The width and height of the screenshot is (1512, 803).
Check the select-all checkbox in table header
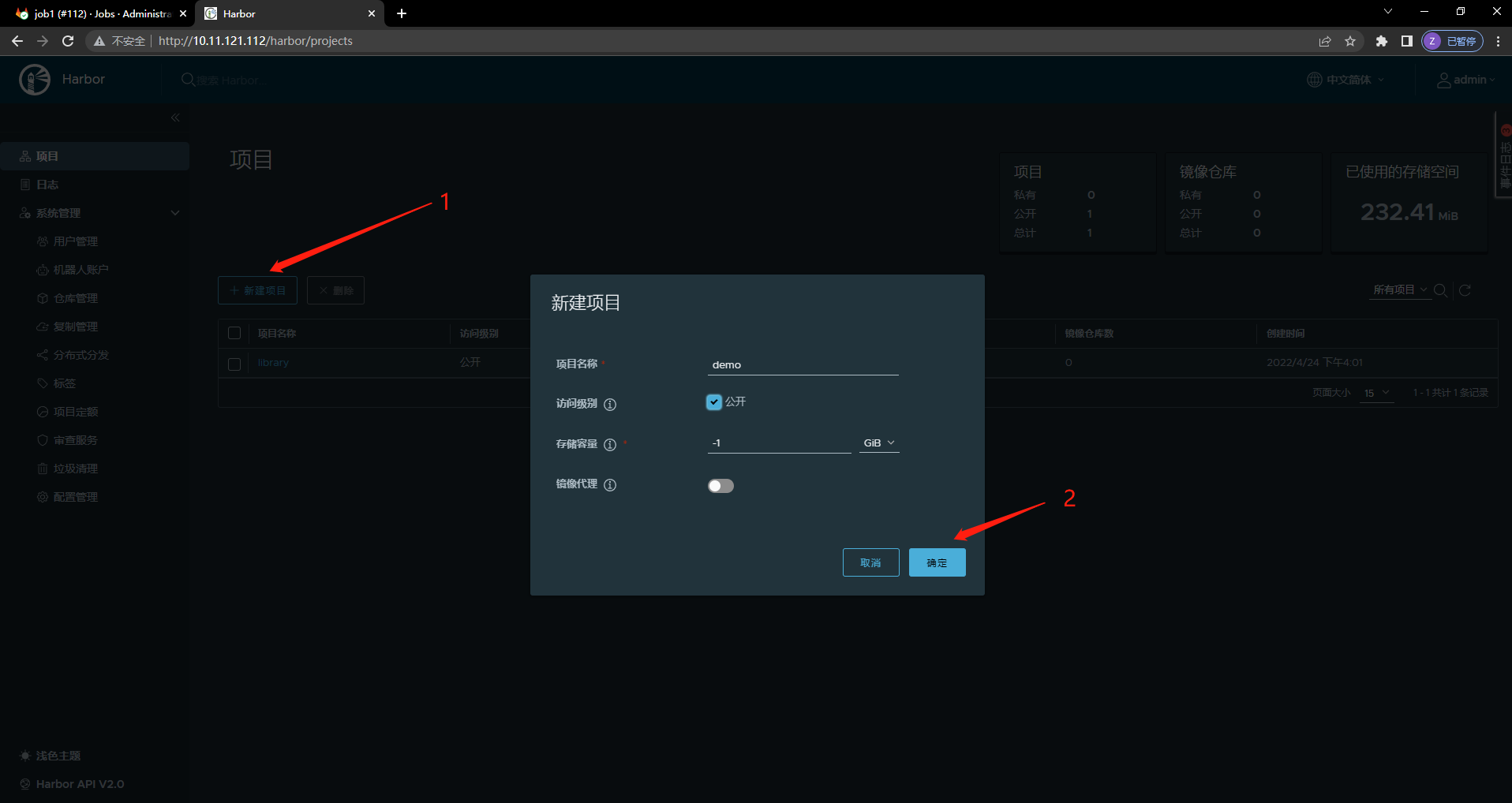coord(234,333)
